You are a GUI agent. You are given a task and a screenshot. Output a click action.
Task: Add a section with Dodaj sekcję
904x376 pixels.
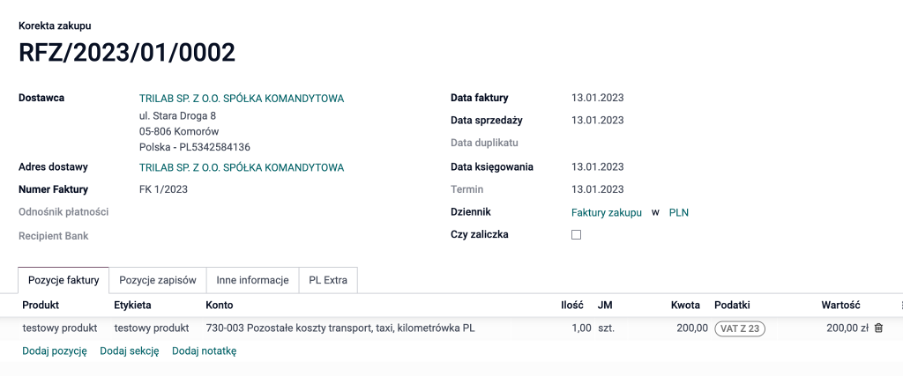pos(129,351)
